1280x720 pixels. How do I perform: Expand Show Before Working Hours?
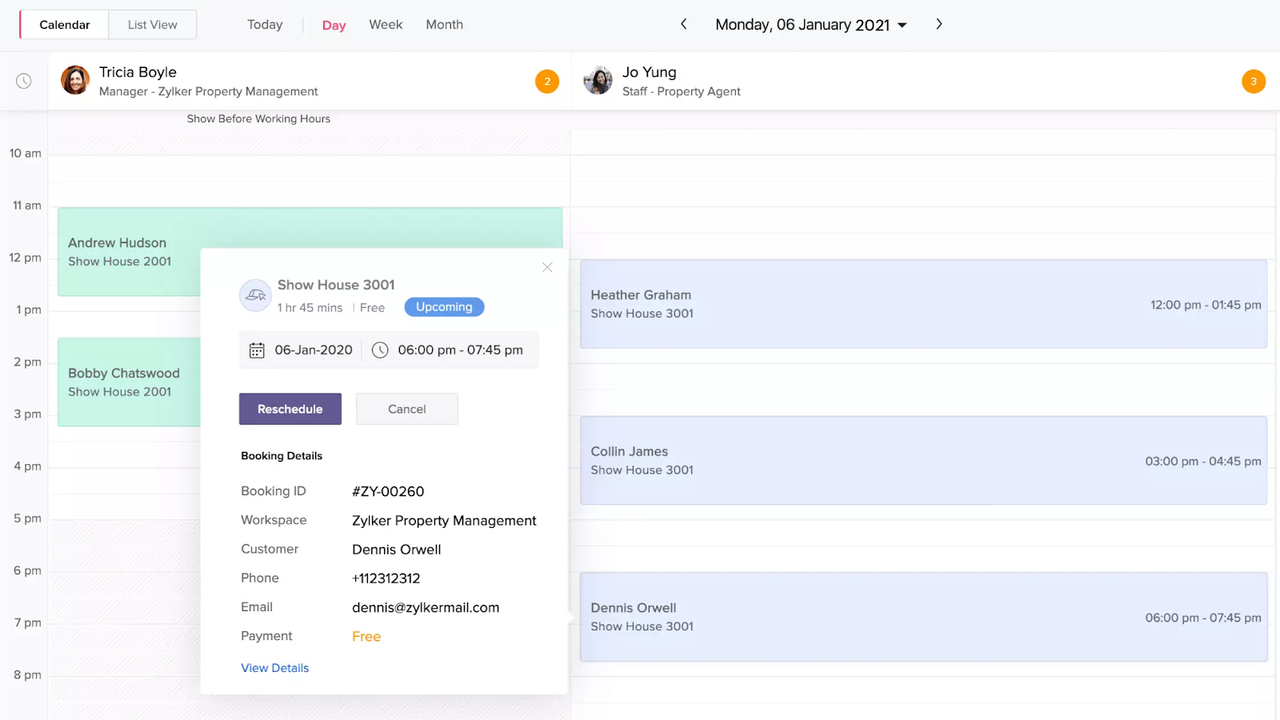[258, 119]
